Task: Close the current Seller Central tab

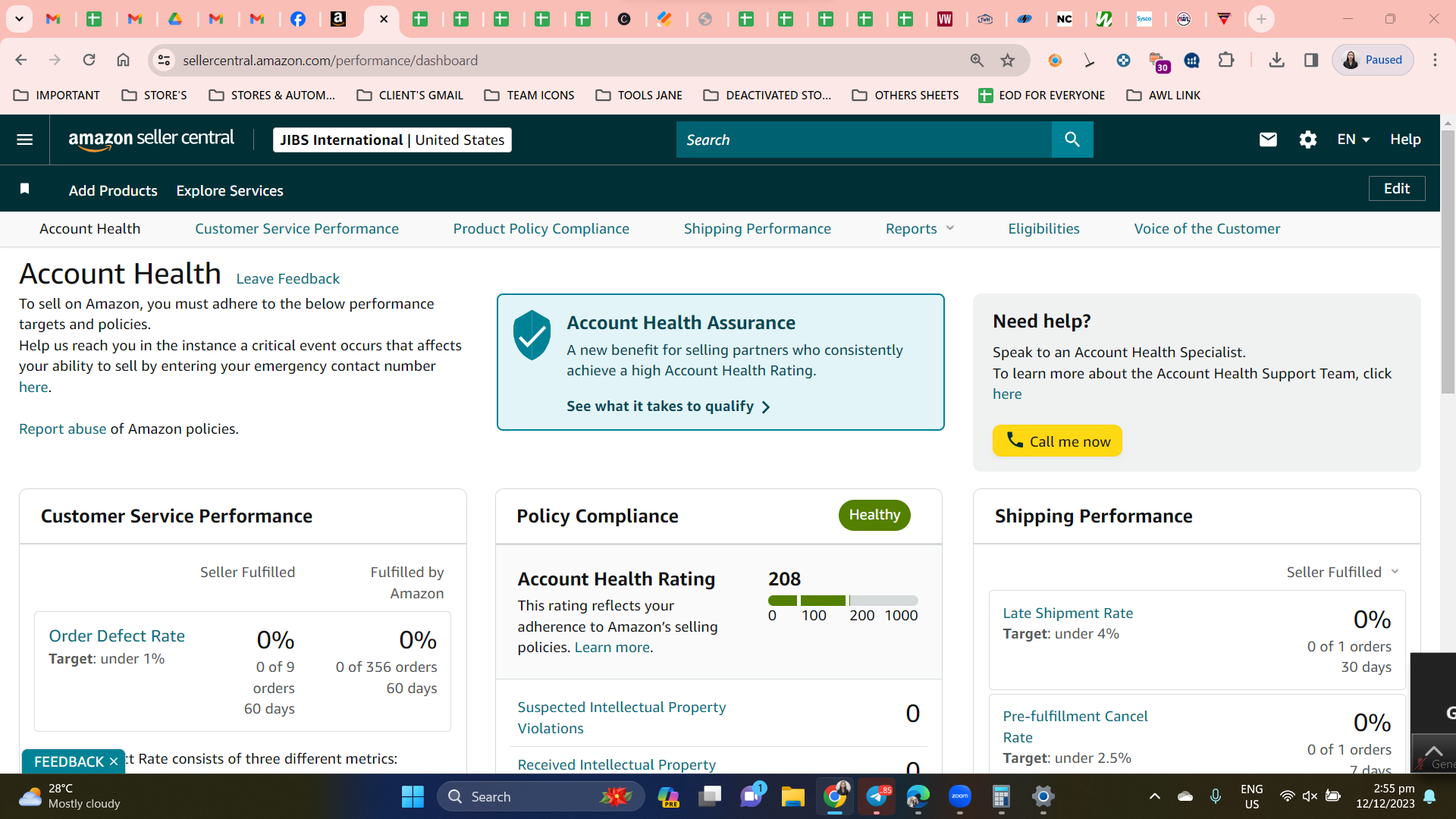Action: point(384,19)
